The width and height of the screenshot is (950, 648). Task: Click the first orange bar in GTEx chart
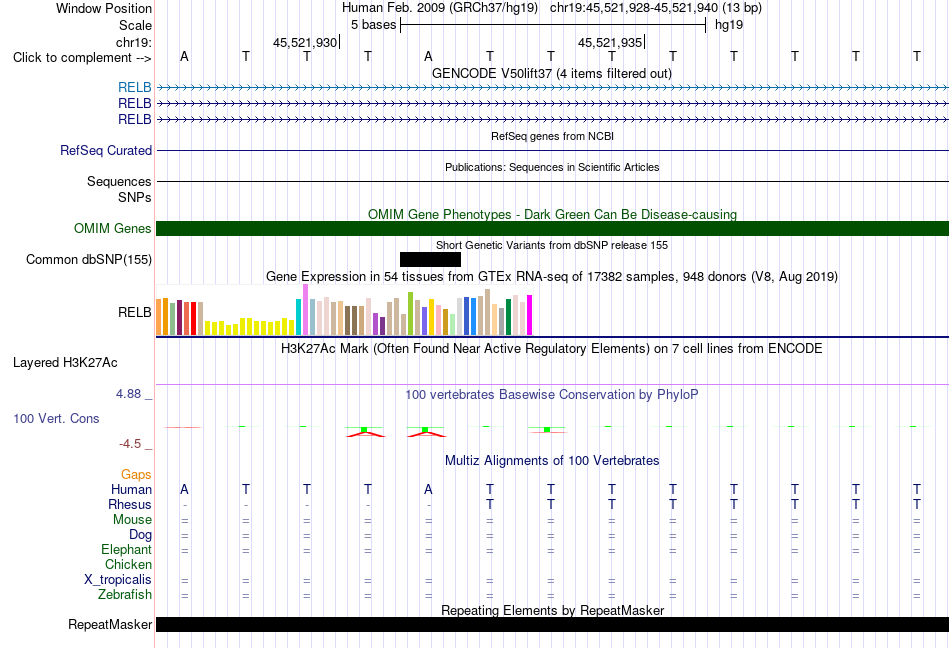159,317
